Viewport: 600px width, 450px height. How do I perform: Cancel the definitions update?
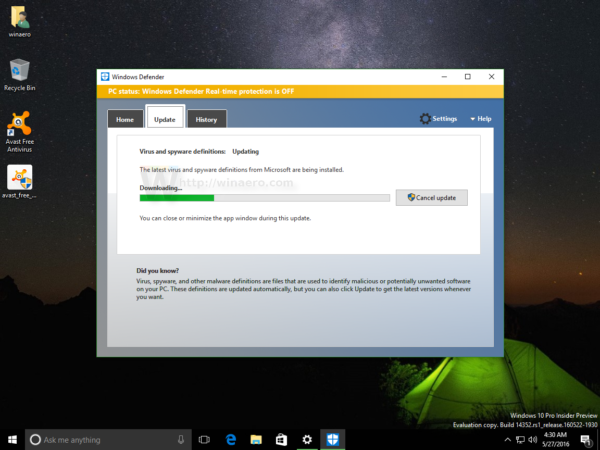432,198
